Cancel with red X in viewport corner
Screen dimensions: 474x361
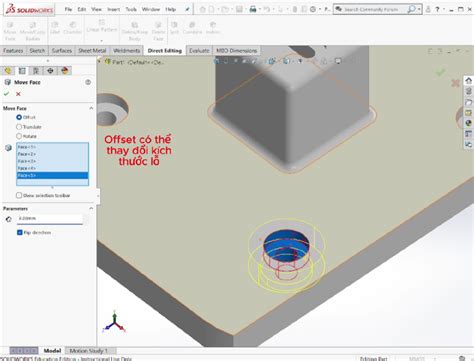pos(455,83)
